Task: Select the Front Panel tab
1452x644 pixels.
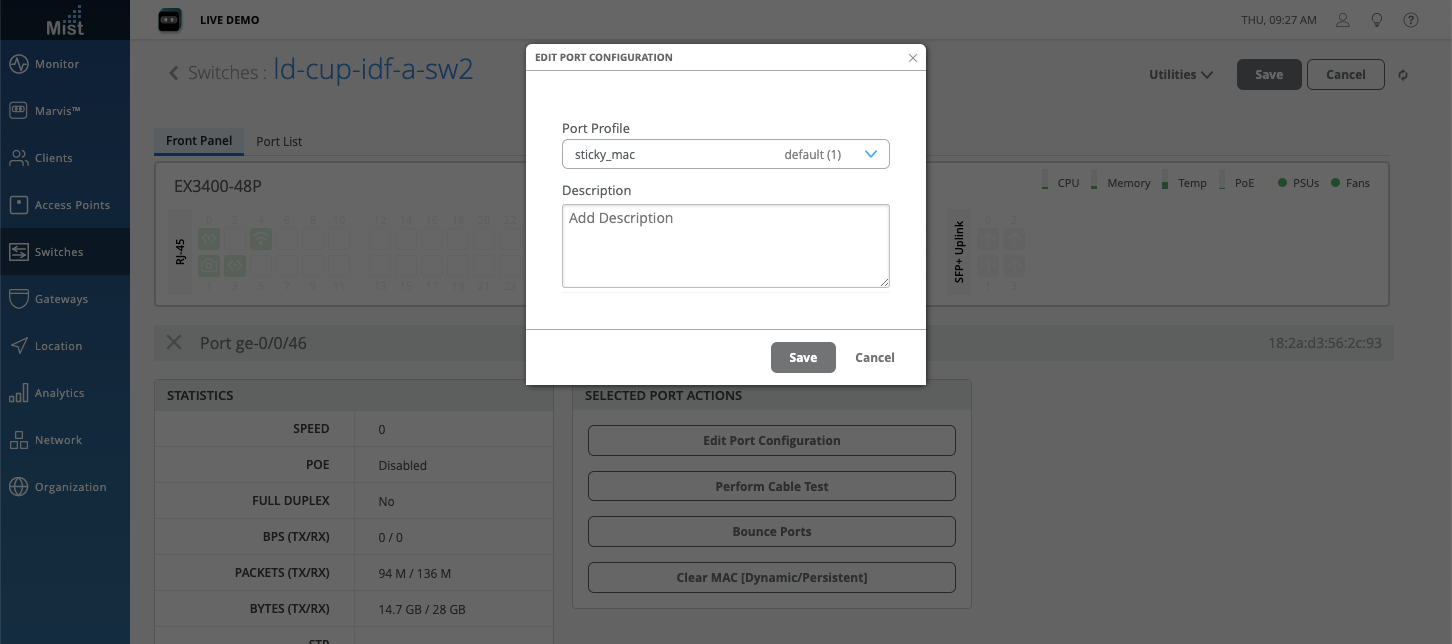Action: (x=199, y=141)
